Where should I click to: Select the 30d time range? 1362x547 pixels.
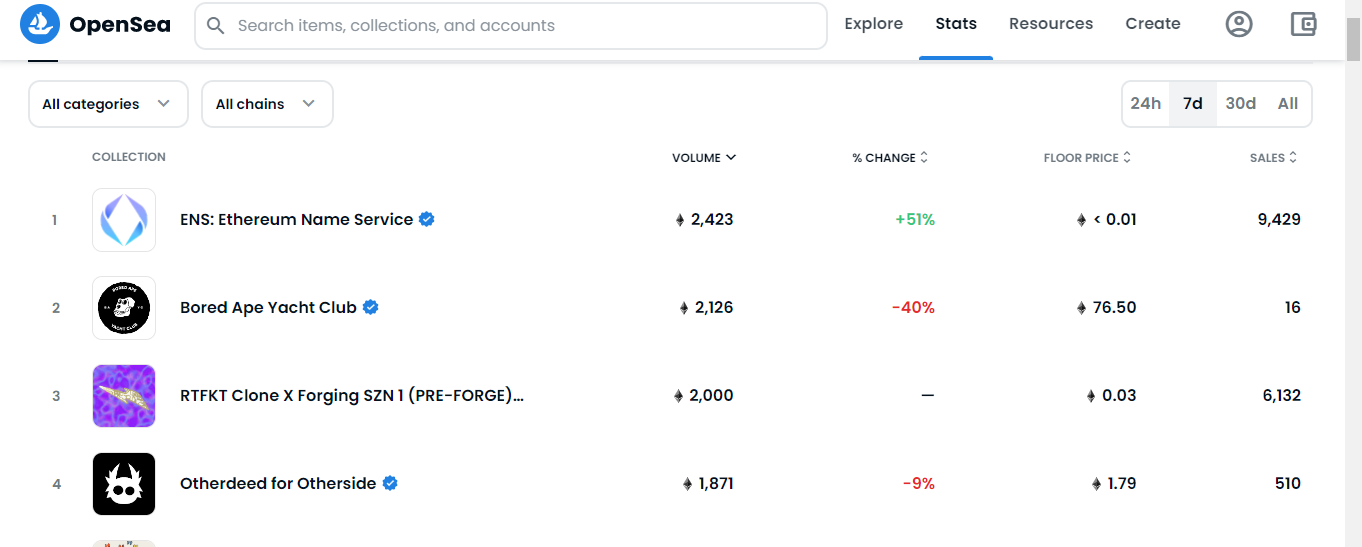pyautogui.click(x=1241, y=104)
